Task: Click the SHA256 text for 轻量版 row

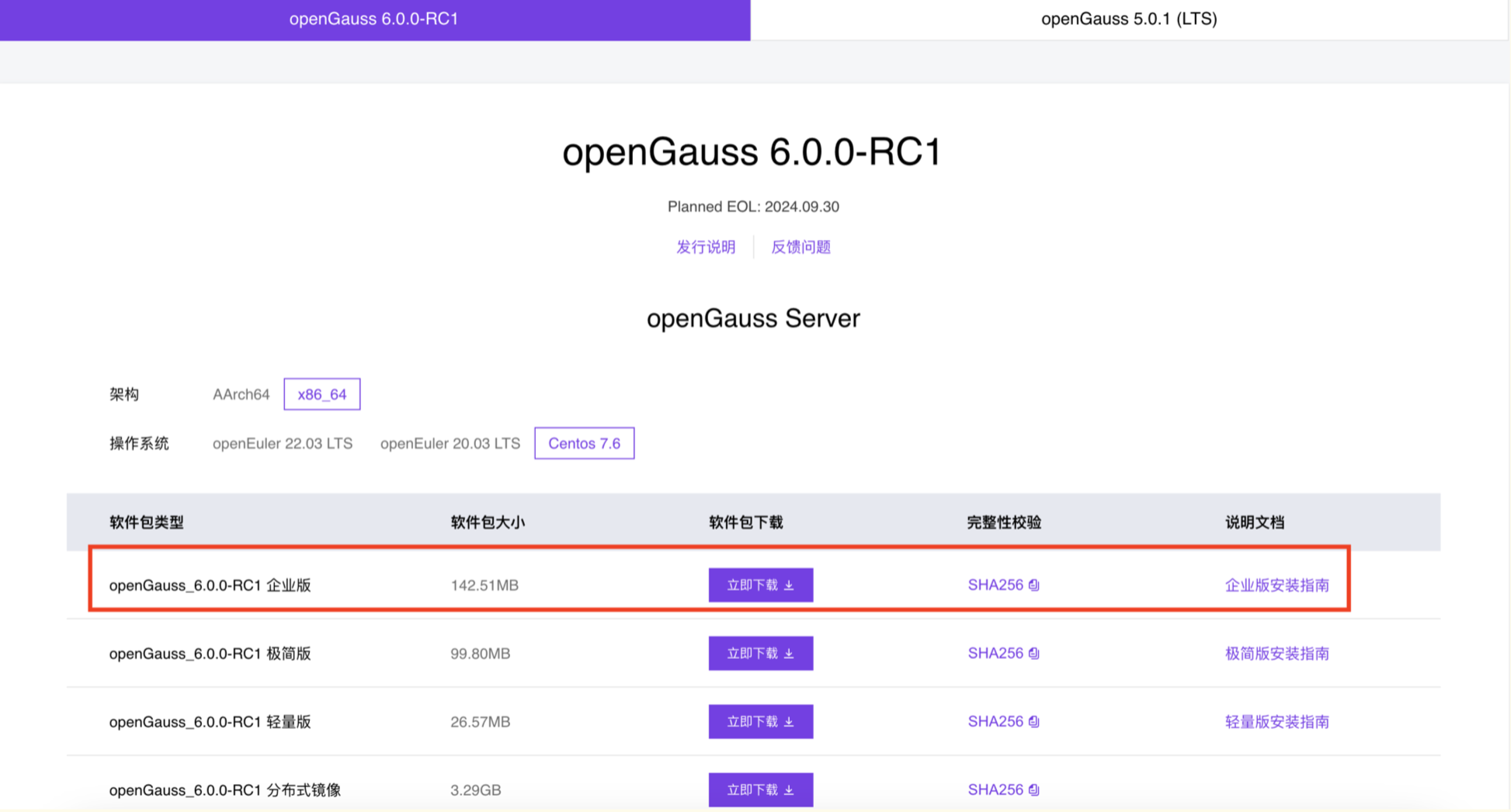Action: [995, 722]
